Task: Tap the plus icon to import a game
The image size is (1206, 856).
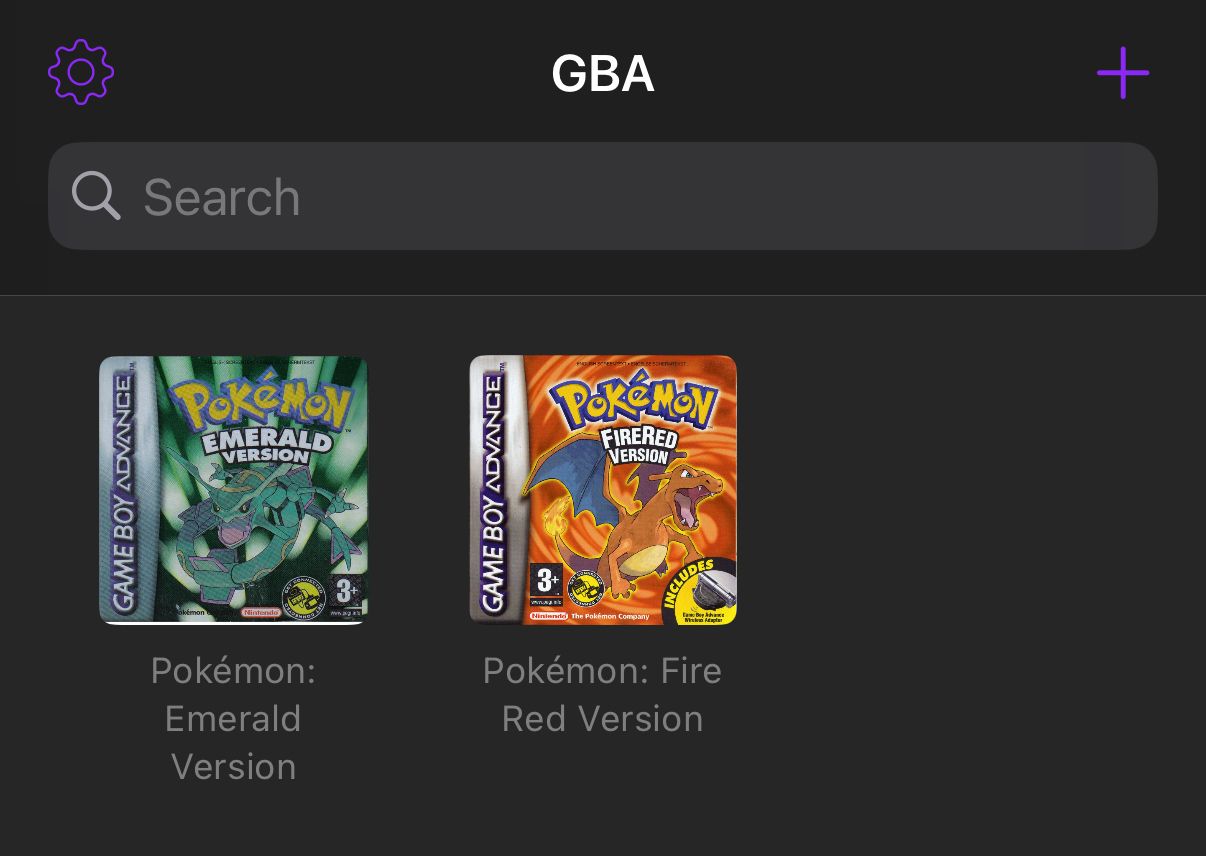Action: coord(1122,72)
